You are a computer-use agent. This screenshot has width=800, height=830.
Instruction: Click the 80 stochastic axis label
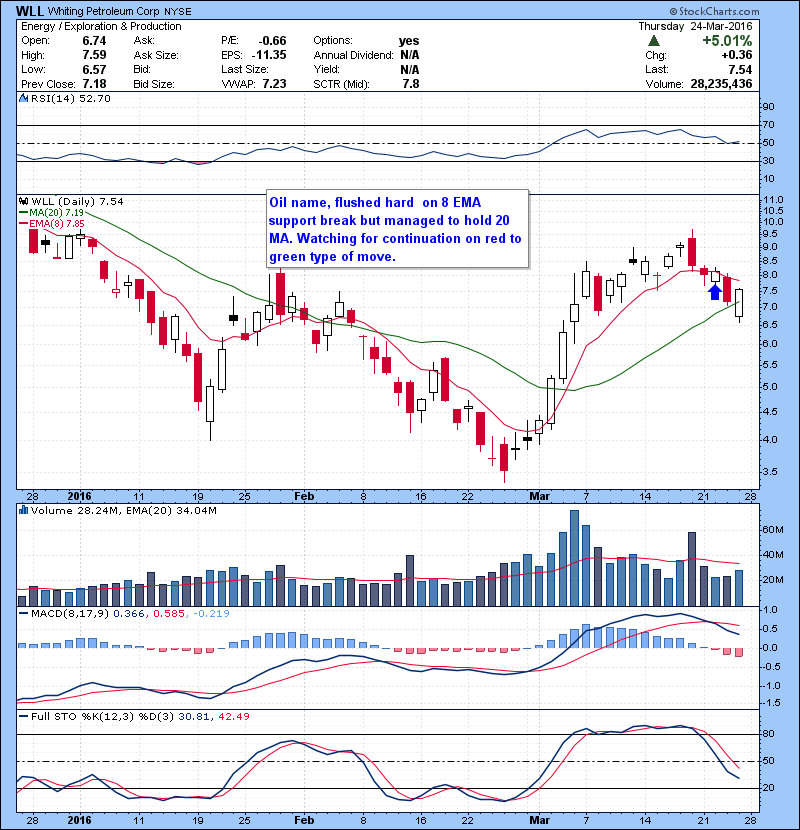pos(768,734)
